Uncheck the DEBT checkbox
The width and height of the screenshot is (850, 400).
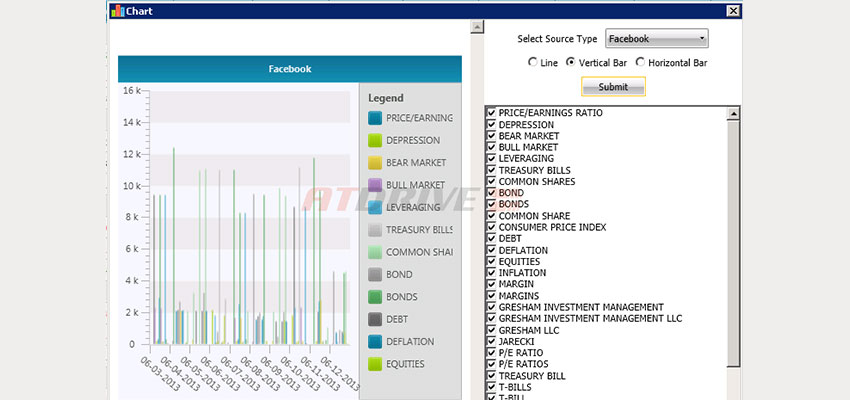[492, 238]
